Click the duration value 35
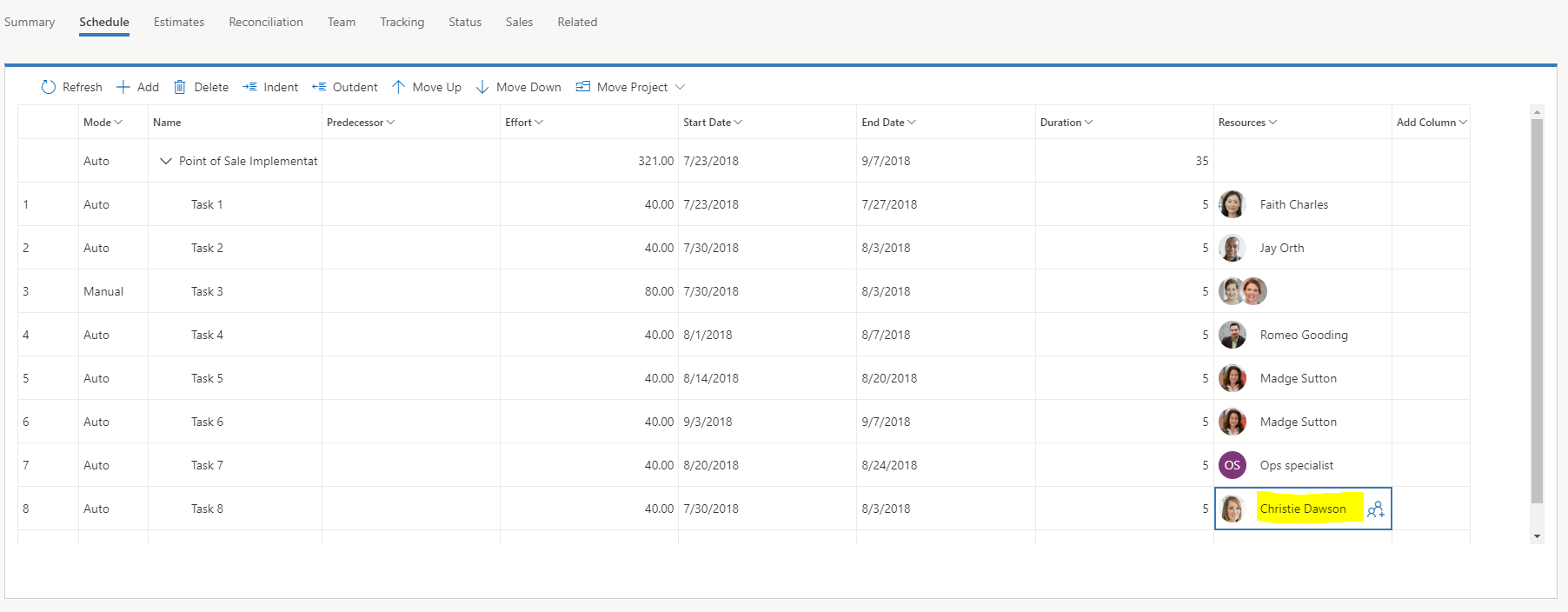The height and width of the screenshot is (612, 1568). click(x=1202, y=161)
